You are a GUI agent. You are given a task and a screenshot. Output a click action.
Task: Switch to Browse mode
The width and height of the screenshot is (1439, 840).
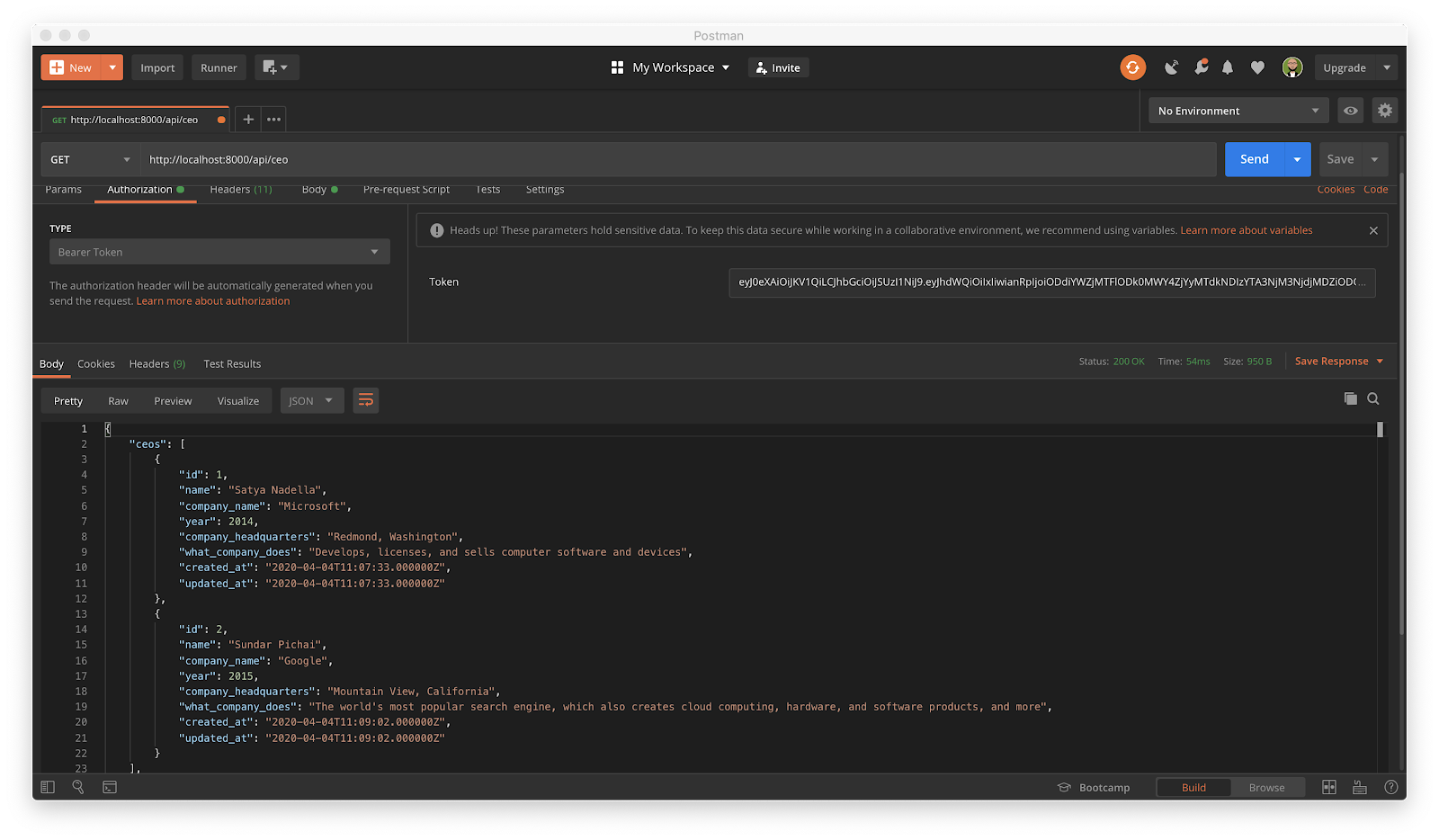[1266, 787]
